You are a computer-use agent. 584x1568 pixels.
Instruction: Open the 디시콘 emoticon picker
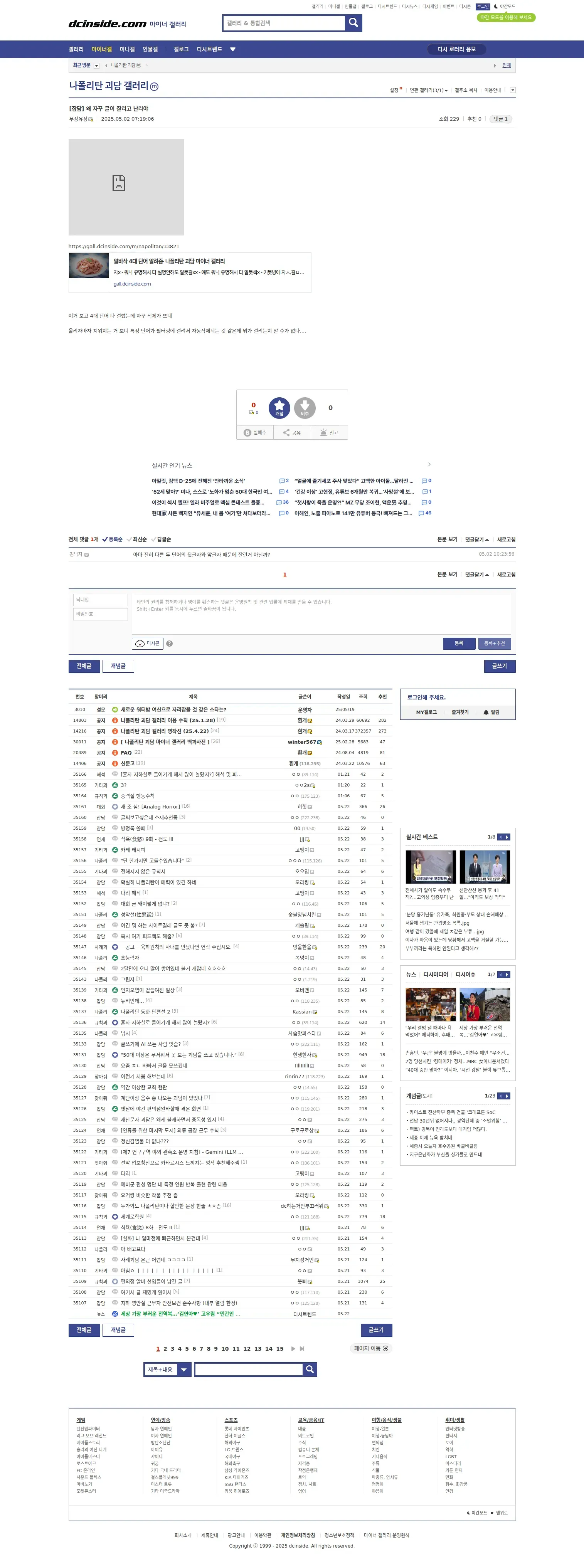coord(147,644)
